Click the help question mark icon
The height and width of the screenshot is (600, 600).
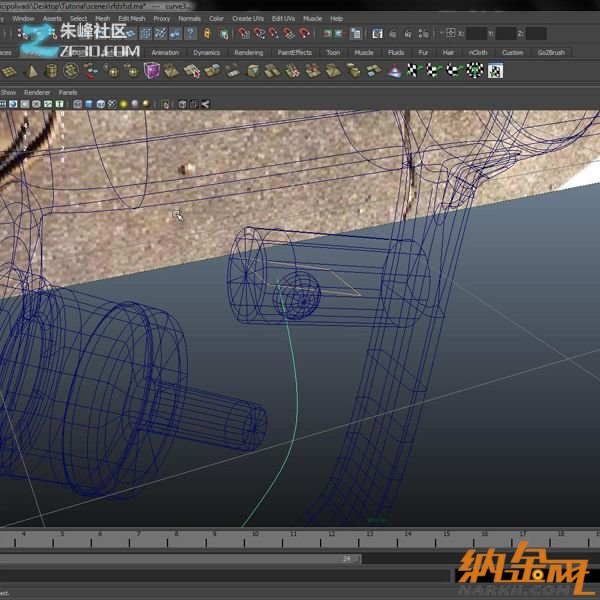(190, 34)
